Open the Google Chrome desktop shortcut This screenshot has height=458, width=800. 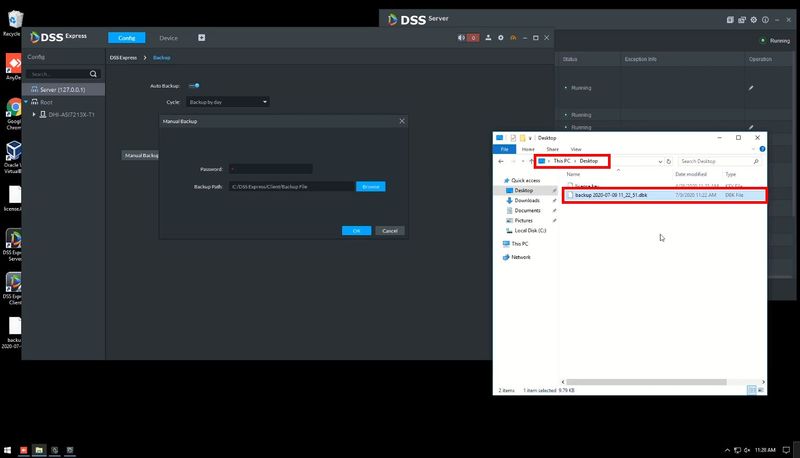pyautogui.click(x=14, y=114)
